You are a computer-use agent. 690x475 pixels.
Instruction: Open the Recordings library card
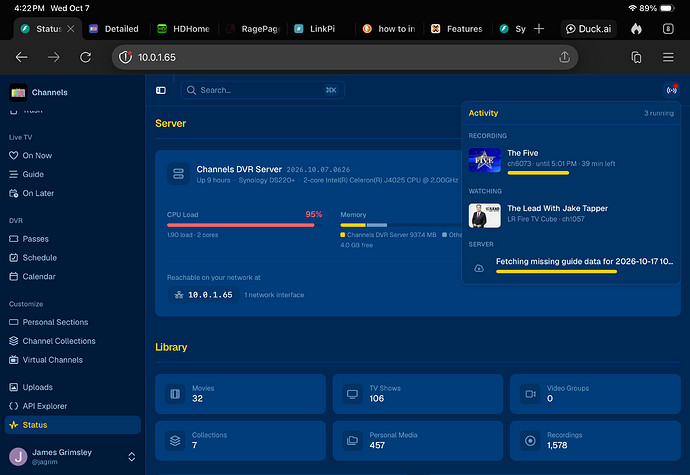[x=595, y=441]
